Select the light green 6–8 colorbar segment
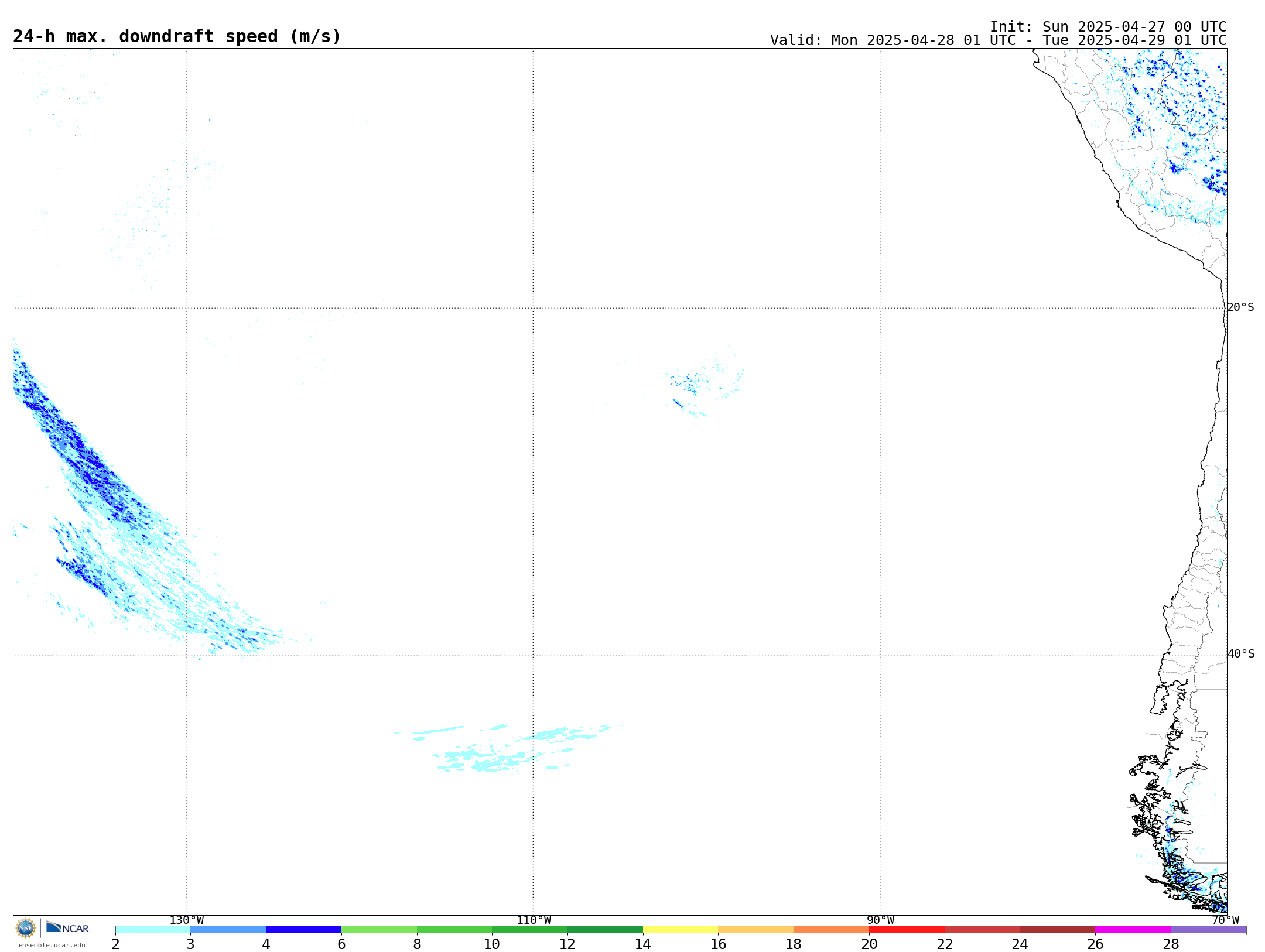 coord(379,930)
